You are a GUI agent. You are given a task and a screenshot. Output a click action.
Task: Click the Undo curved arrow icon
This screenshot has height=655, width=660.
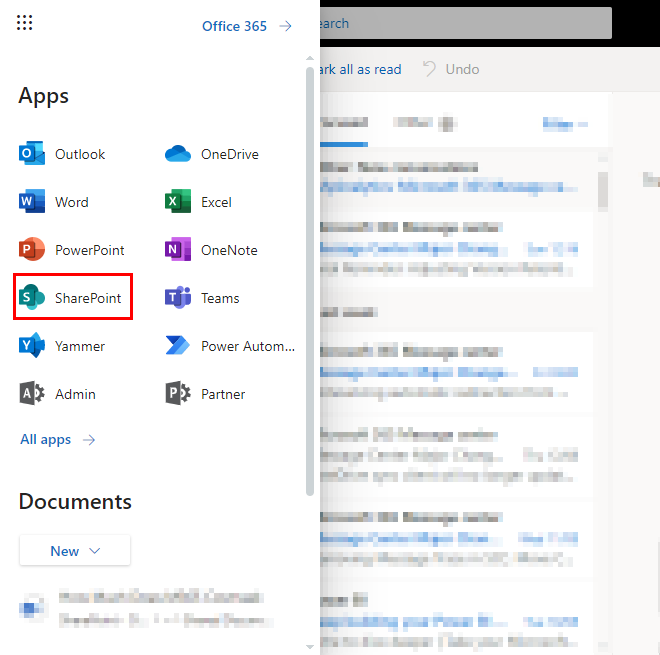[429, 69]
